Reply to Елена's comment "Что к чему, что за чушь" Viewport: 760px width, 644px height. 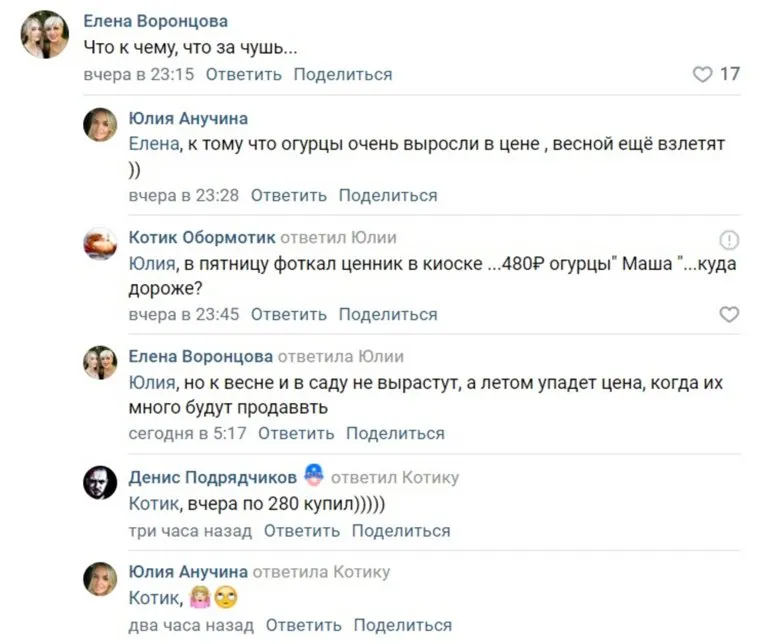coord(244,74)
